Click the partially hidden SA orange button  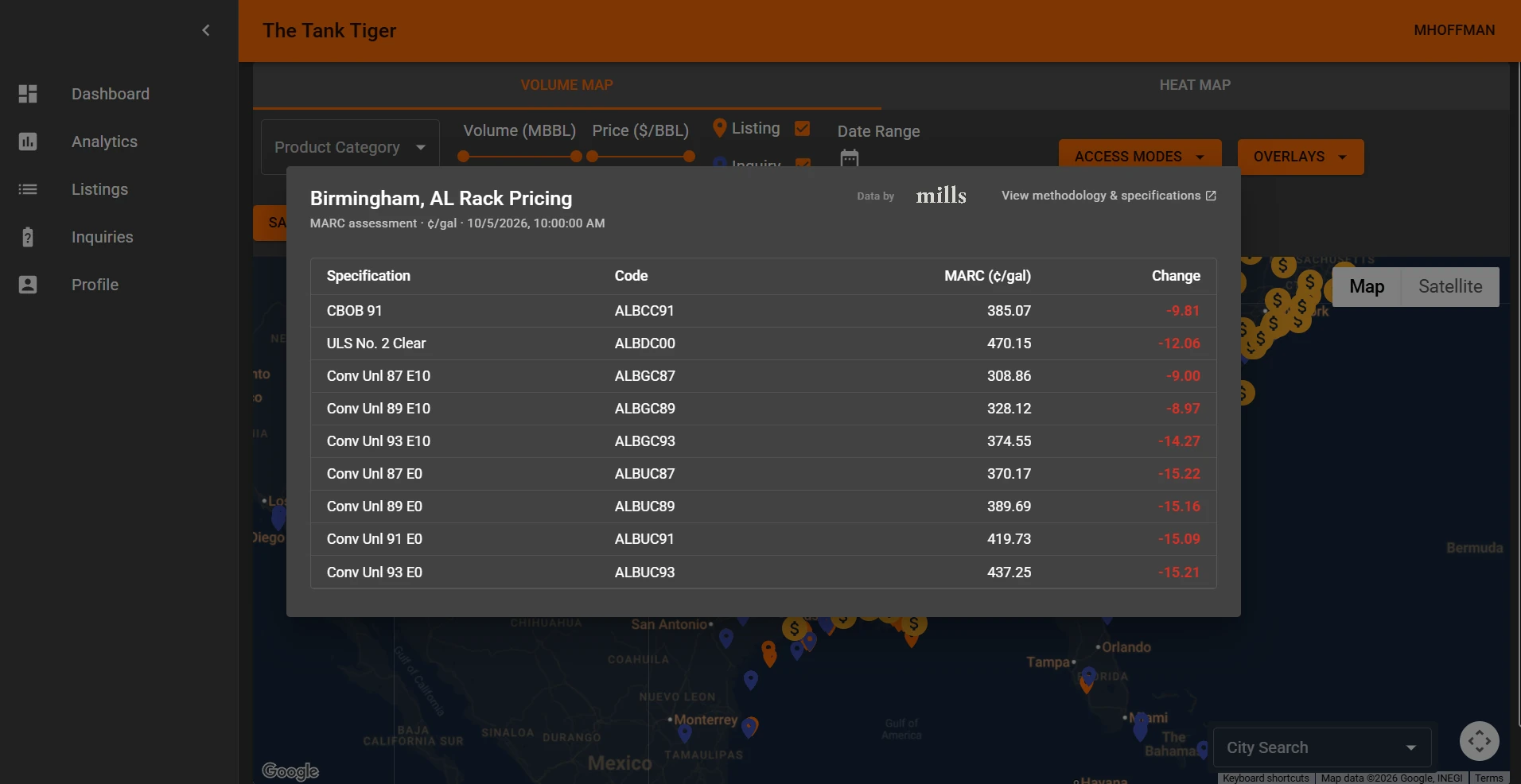tap(270, 223)
